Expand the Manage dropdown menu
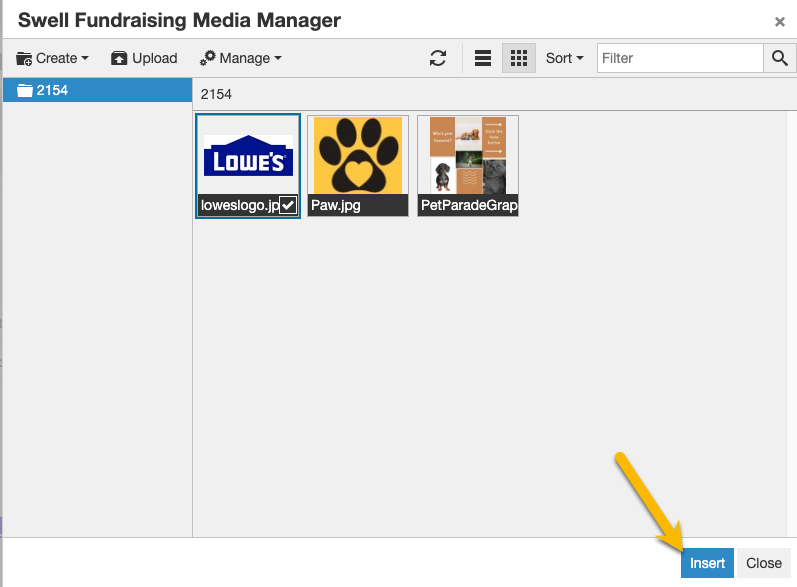The width and height of the screenshot is (797, 587). pyautogui.click(x=240, y=58)
